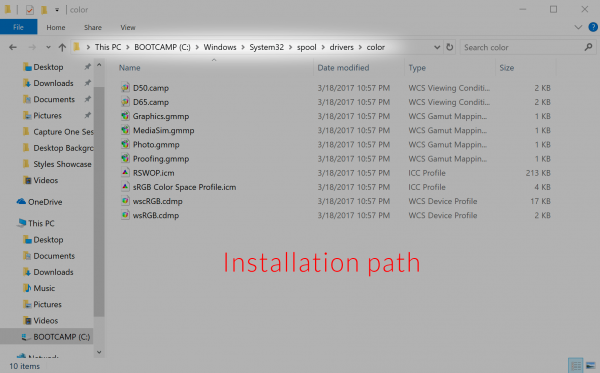Viewport: 600px width, 373px height.
Task: Select the RSWOP.icm profile icon
Action: [125, 173]
